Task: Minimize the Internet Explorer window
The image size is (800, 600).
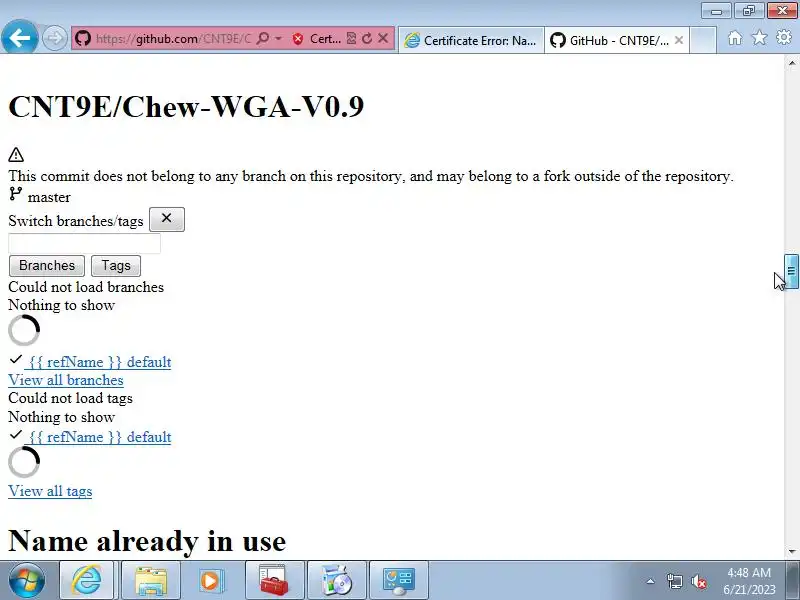Action: click(x=716, y=11)
